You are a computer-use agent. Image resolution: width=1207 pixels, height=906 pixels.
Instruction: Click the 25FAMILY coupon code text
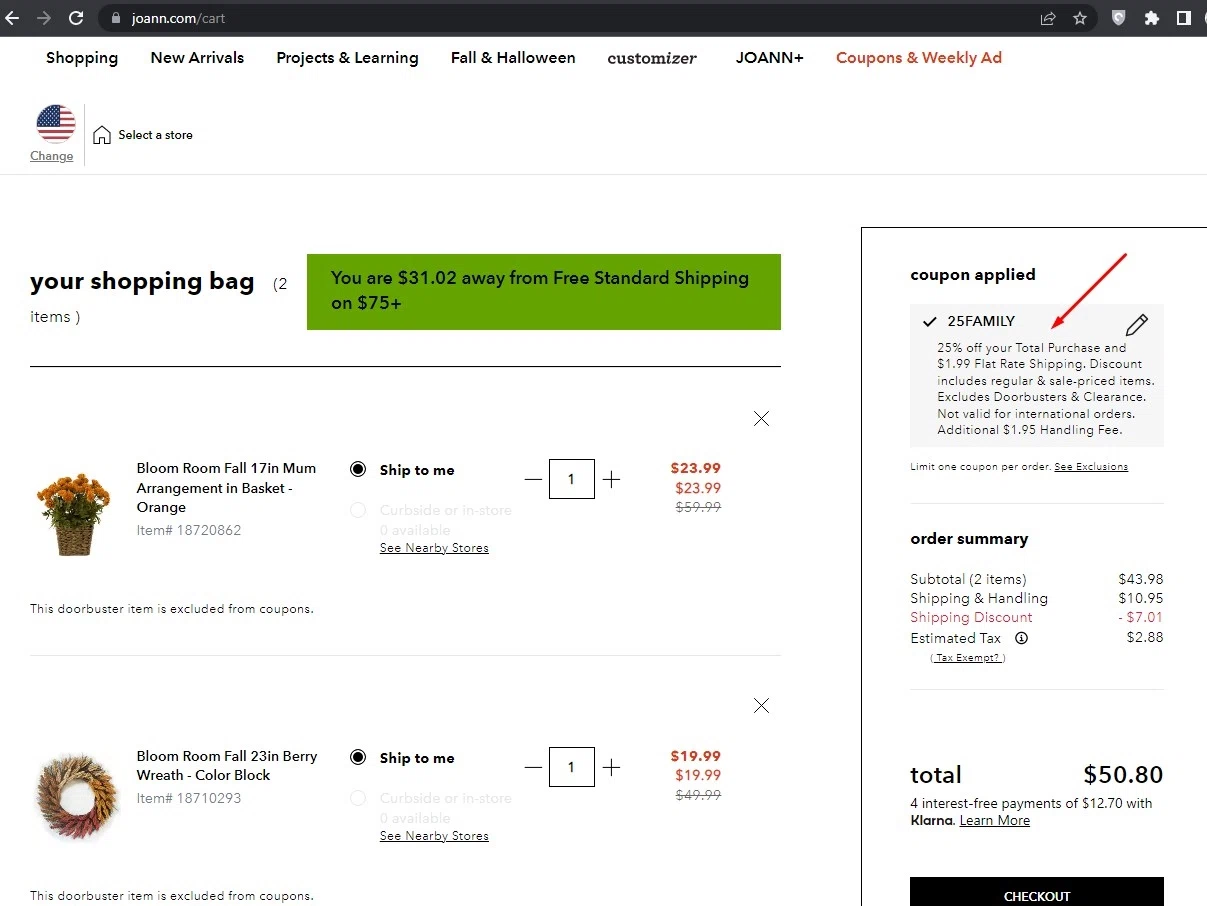click(x=981, y=322)
